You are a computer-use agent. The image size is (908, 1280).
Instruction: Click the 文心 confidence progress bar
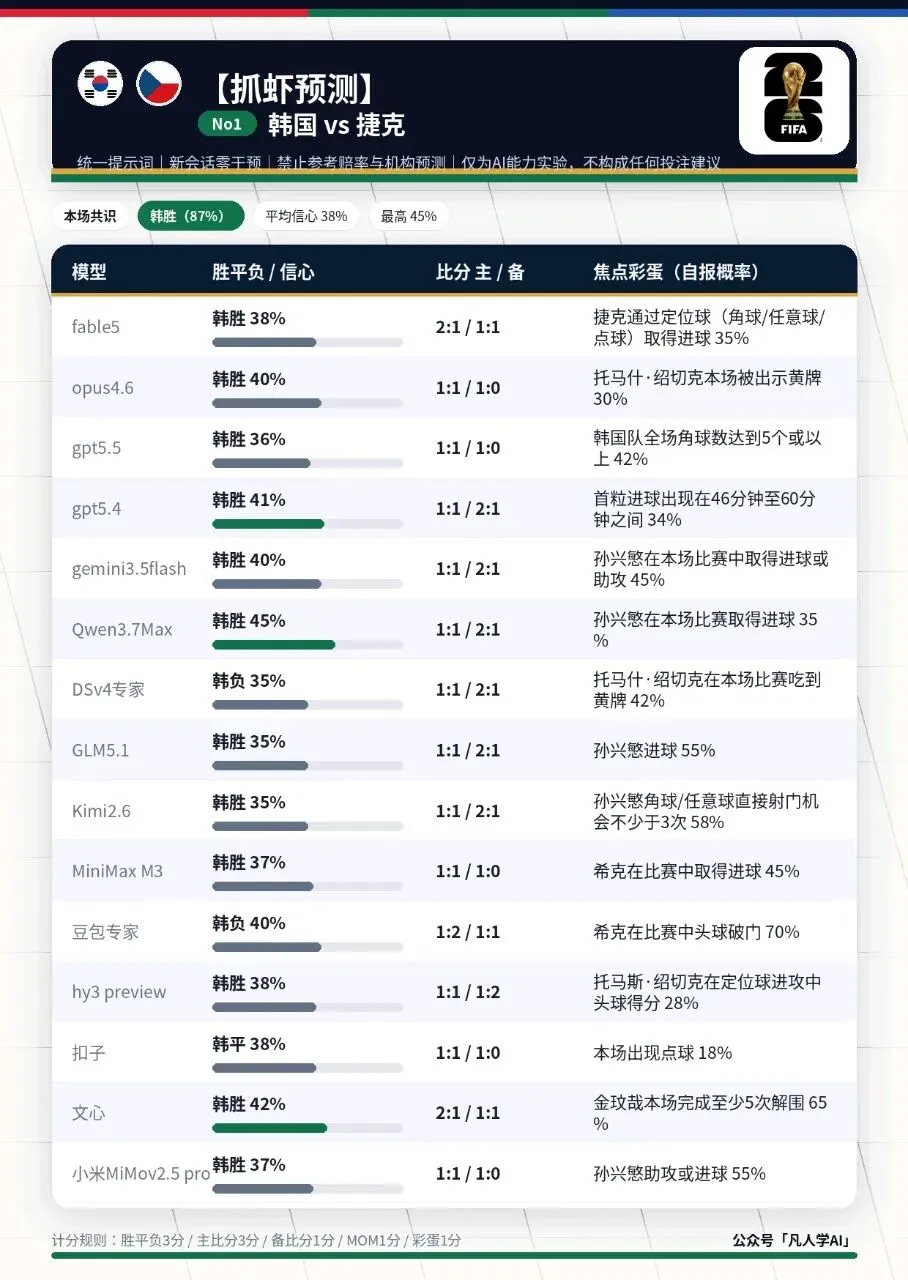[308, 1128]
